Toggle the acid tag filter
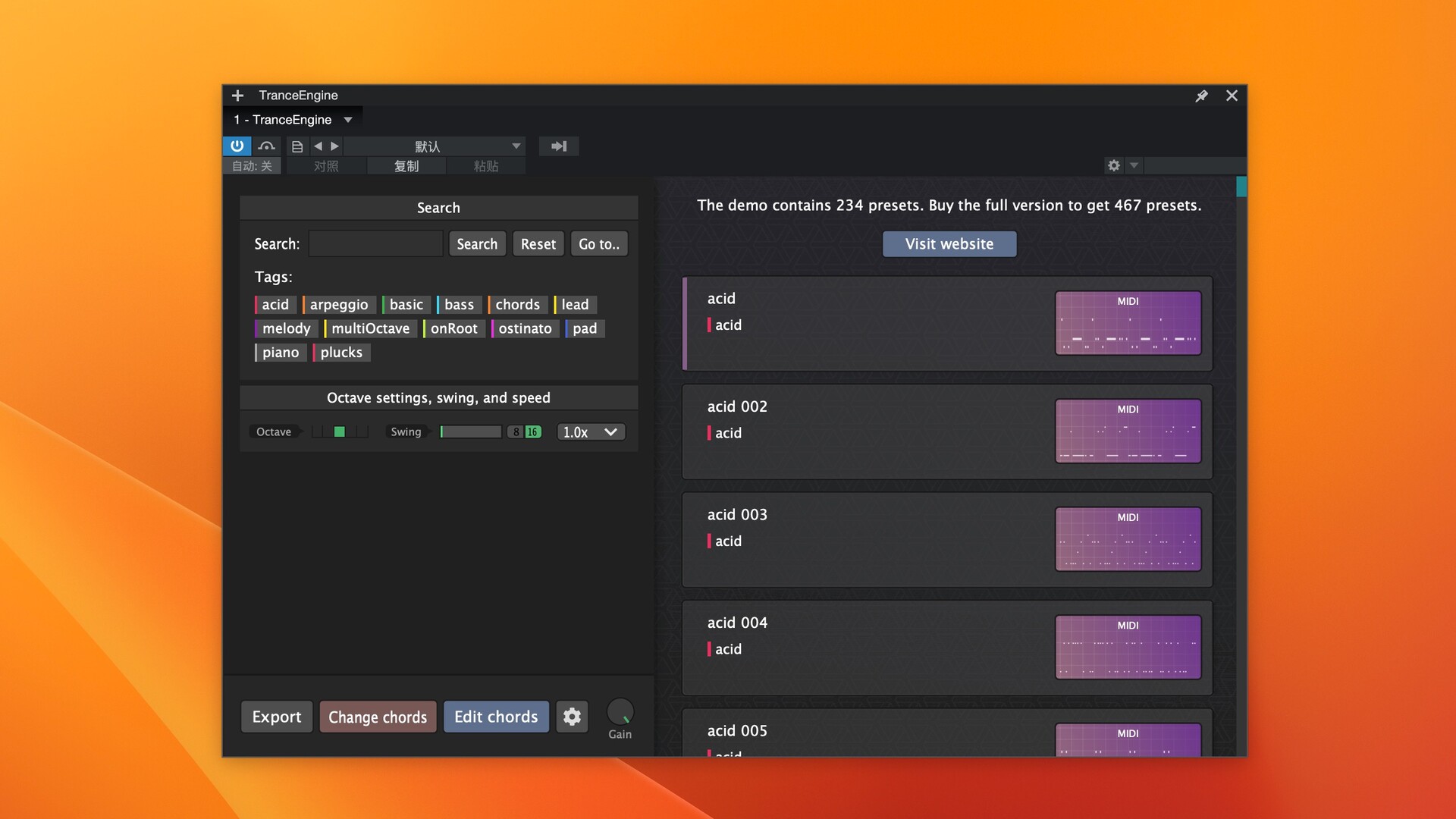 [275, 305]
